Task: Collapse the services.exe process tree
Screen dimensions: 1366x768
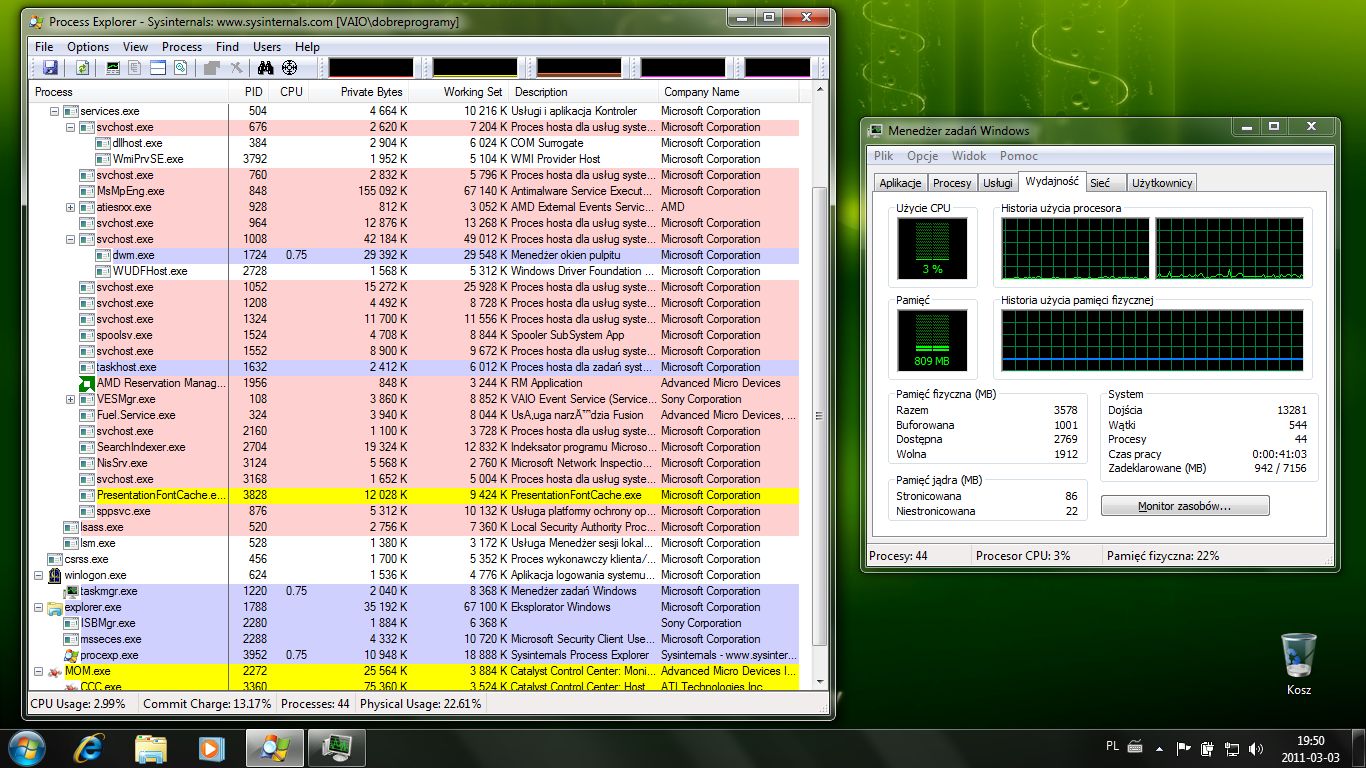Action: [55, 111]
